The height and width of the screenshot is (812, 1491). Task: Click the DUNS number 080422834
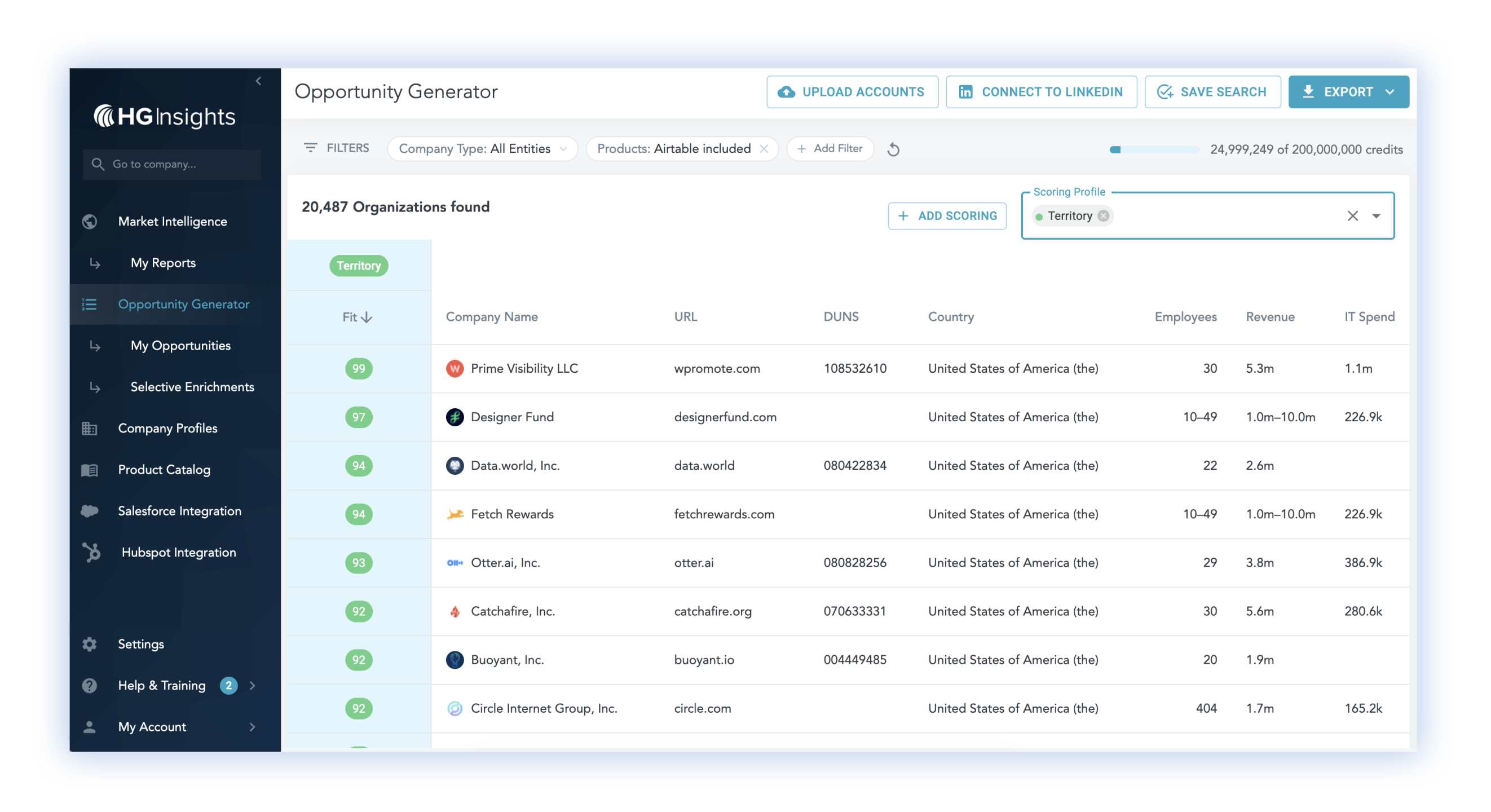point(855,466)
